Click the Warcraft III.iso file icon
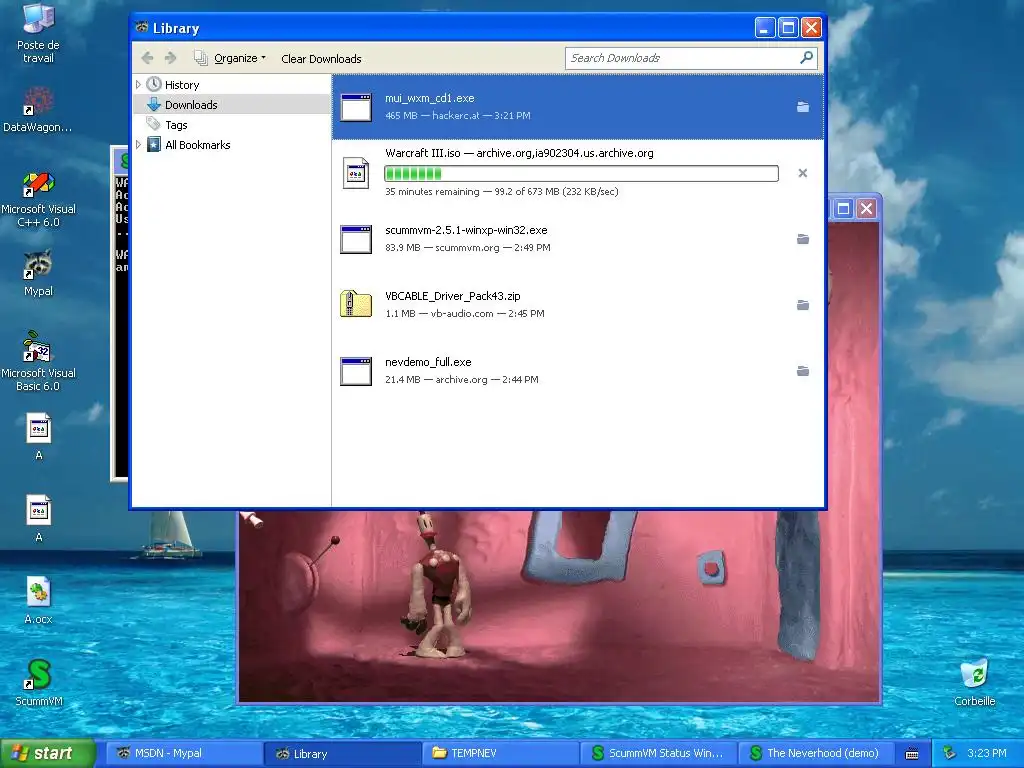 (356, 173)
